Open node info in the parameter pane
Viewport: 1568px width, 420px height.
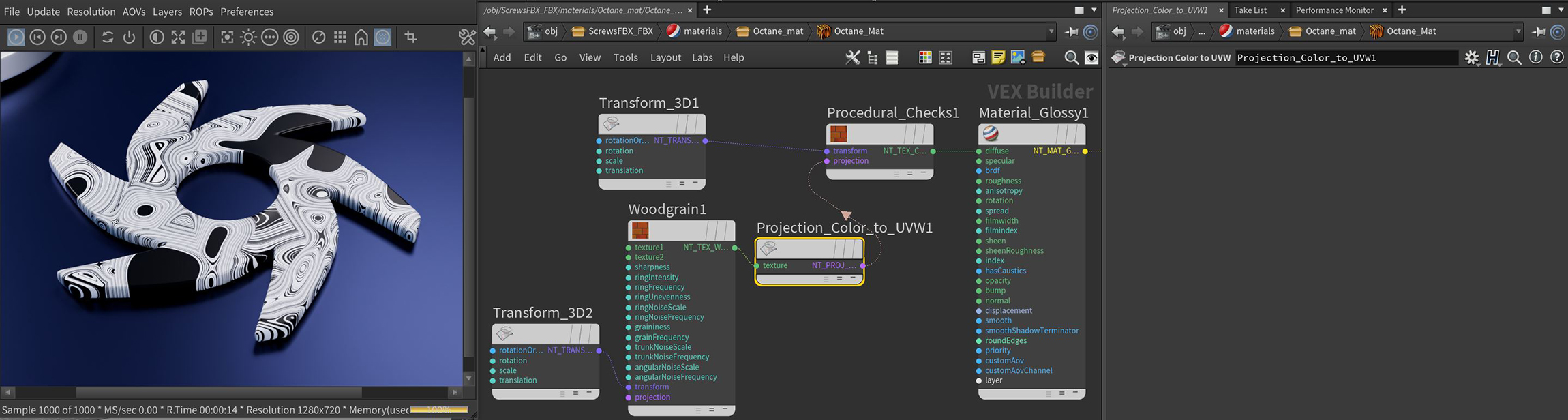point(1535,58)
